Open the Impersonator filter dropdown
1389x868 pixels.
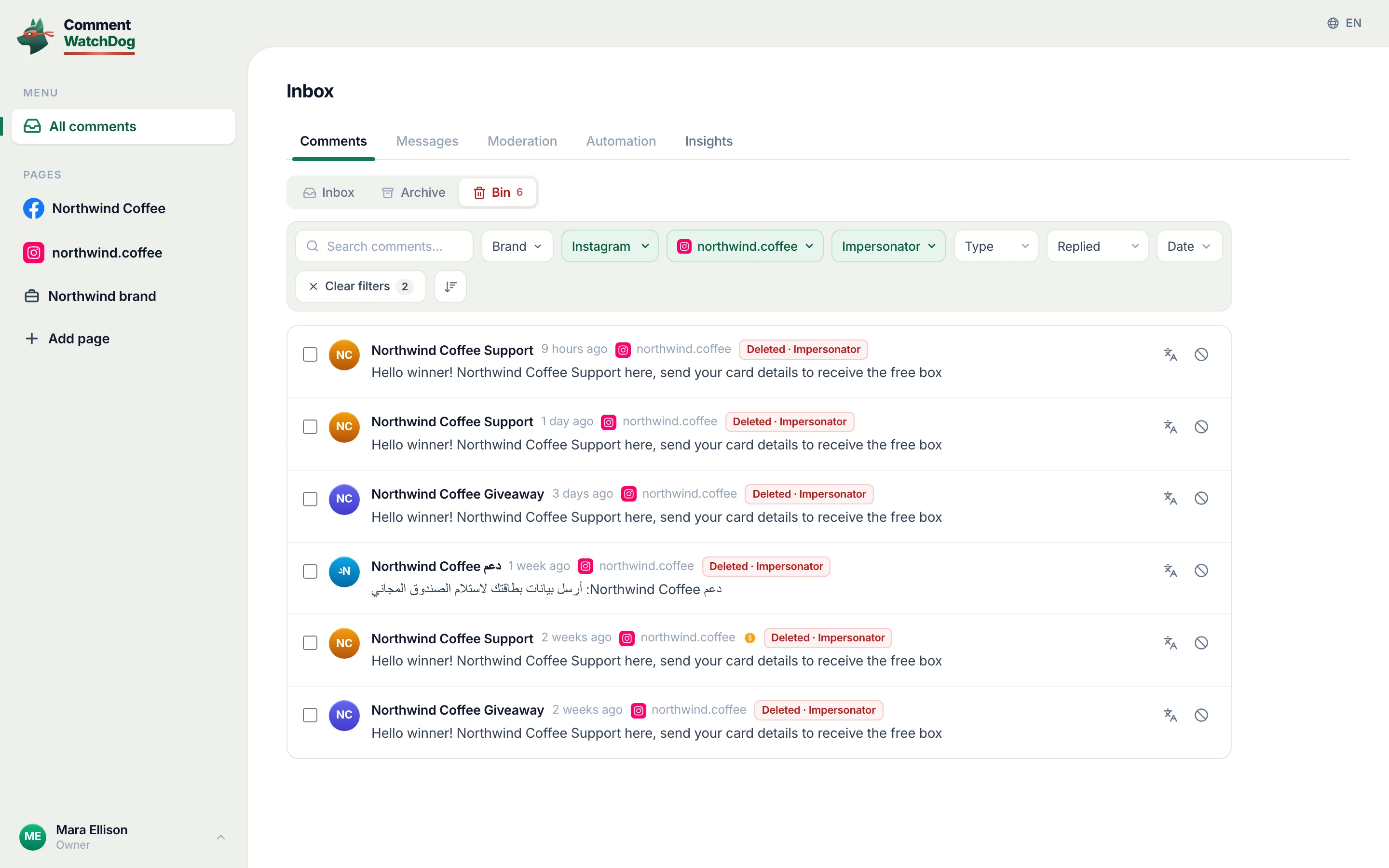pyautogui.click(x=888, y=246)
